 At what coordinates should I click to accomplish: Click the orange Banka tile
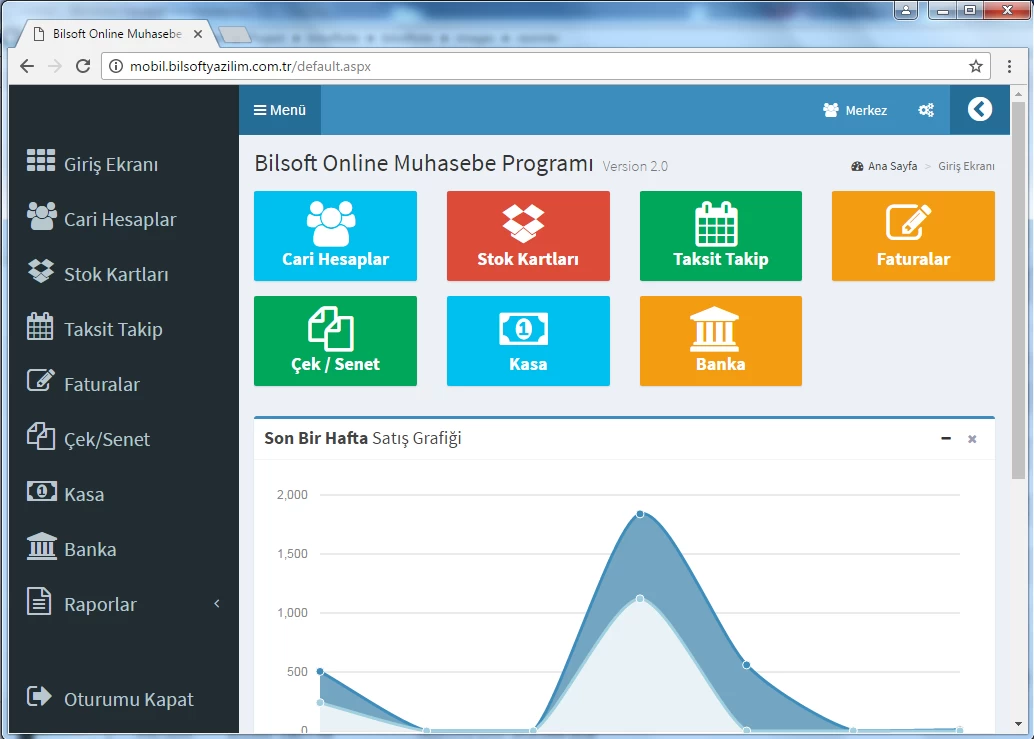[720, 341]
